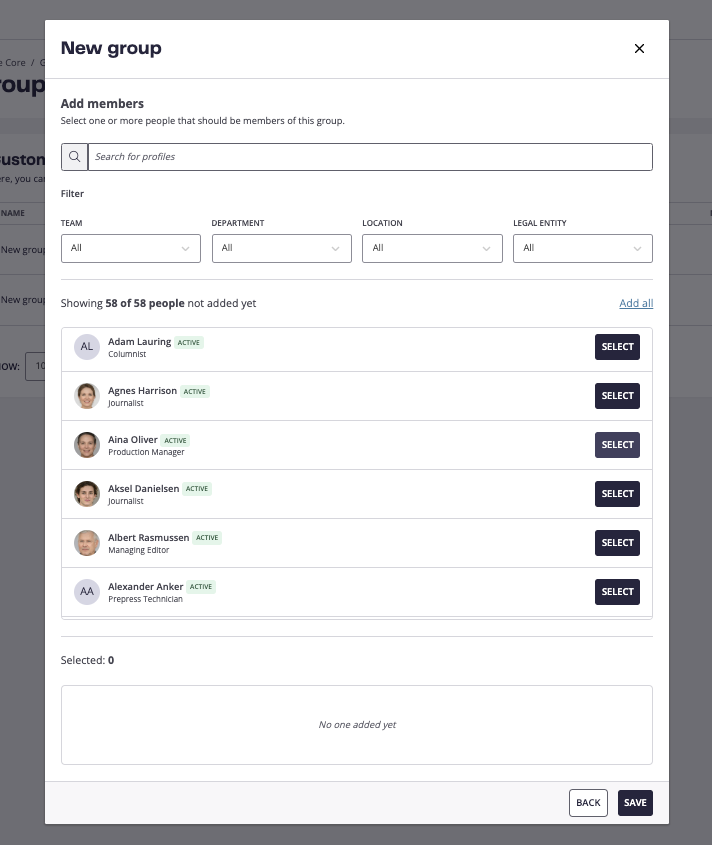Open the Legal Entity filter dropdown
Image resolution: width=712 pixels, height=845 pixels.
tap(583, 248)
